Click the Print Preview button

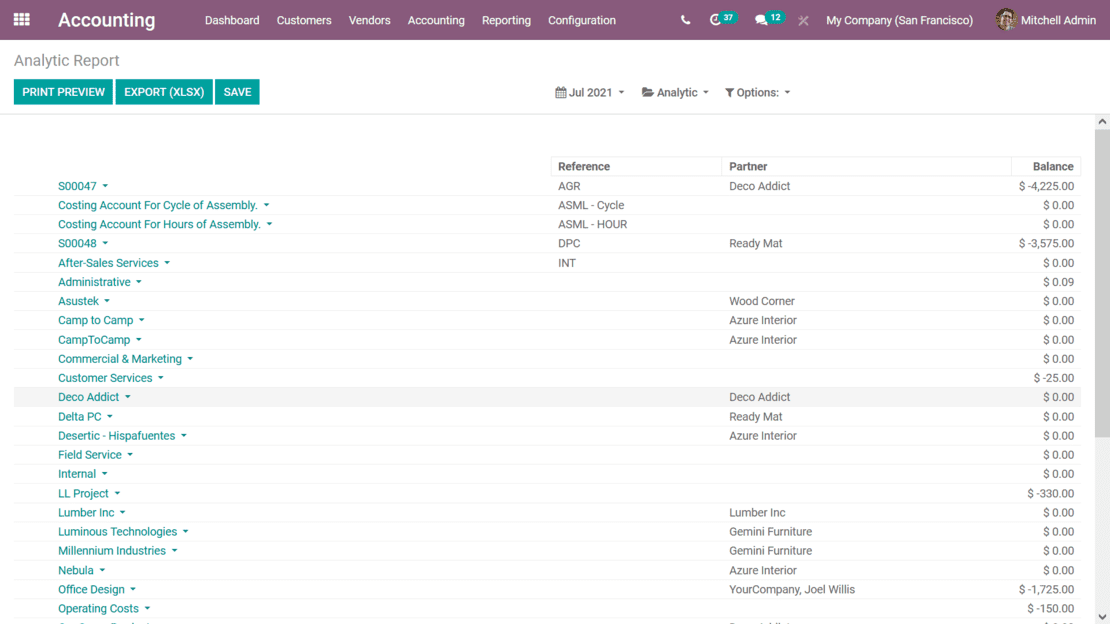[x=63, y=92]
